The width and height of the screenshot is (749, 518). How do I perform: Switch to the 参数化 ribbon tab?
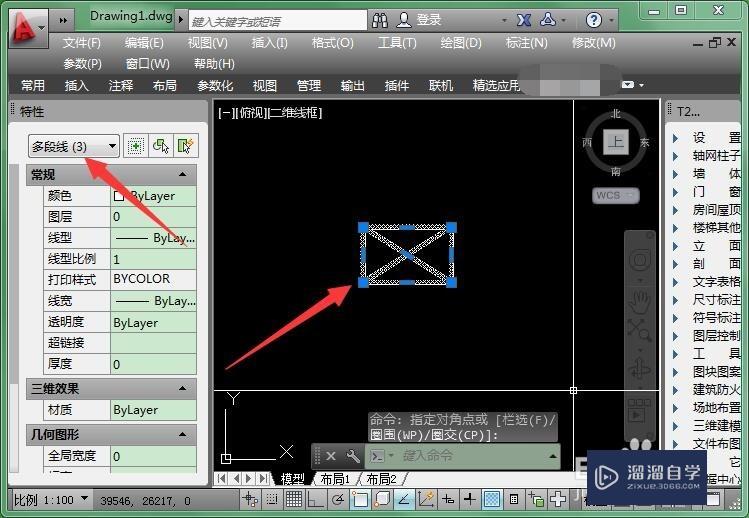(215, 86)
